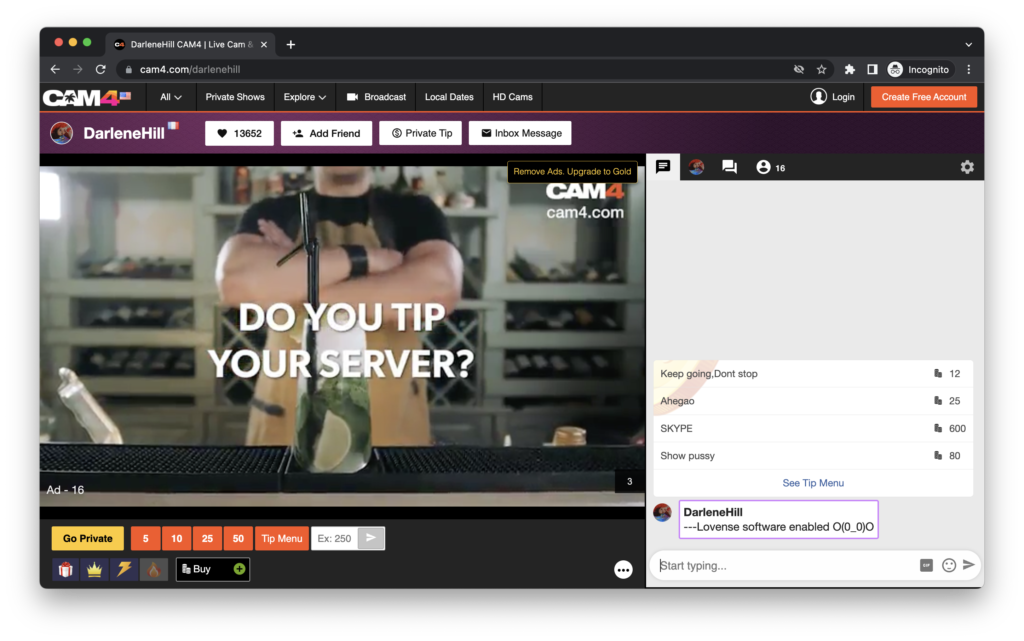Click the video ad player

pyautogui.click(x=342, y=336)
